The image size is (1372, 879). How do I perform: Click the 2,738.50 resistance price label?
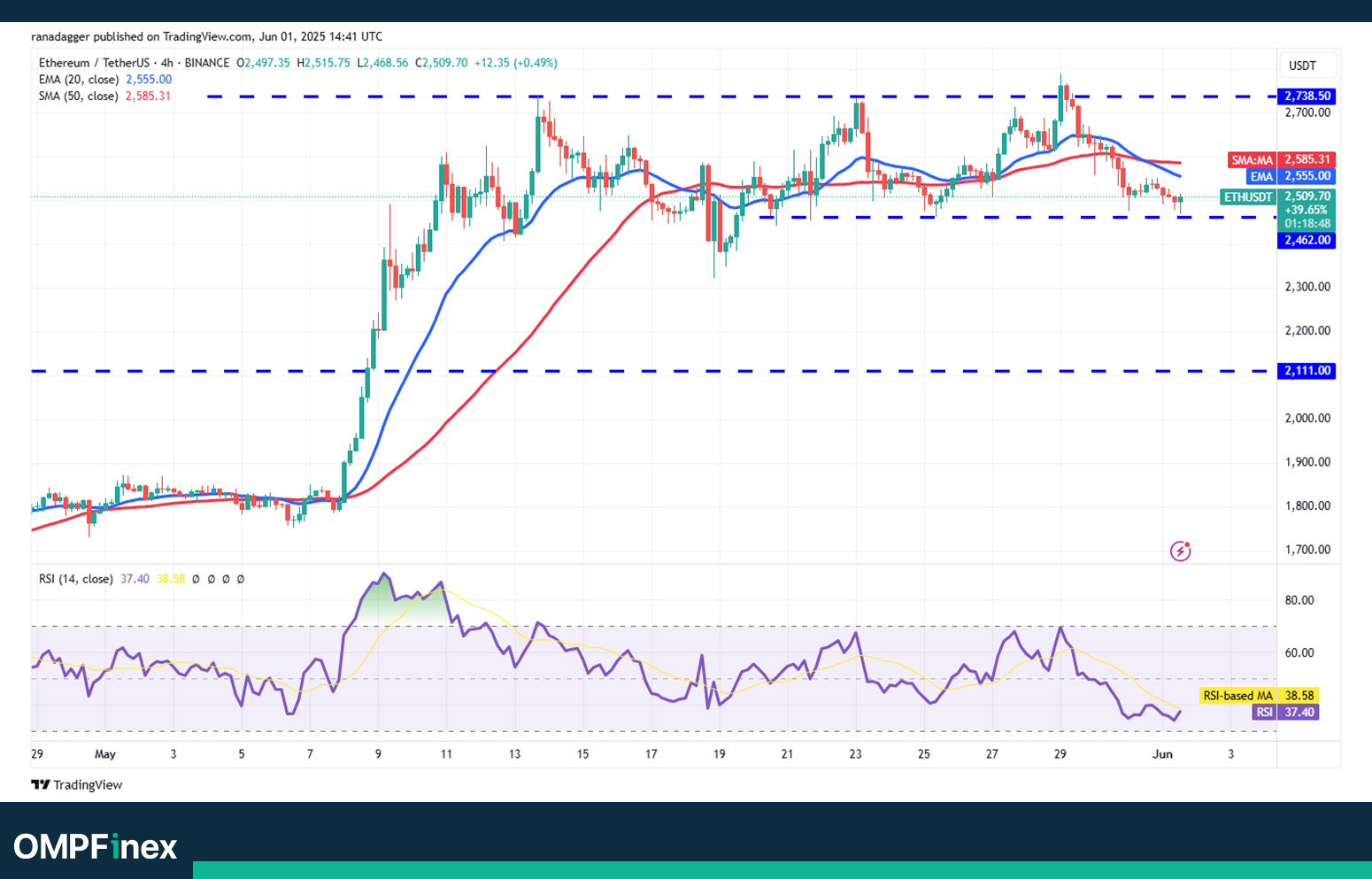(x=1307, y=96)
